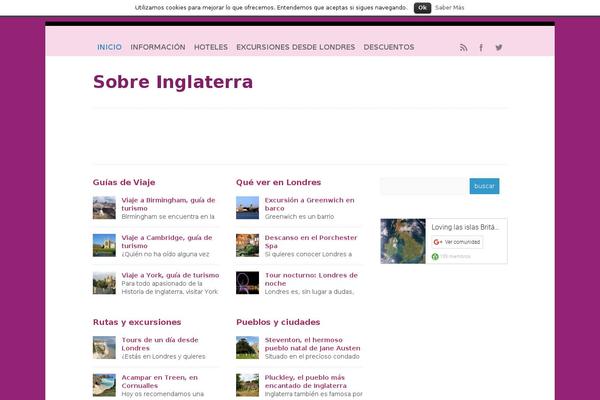Click the York article thumbnail
The height and width of the screenshot is (400, 600).
click(104, 283)
